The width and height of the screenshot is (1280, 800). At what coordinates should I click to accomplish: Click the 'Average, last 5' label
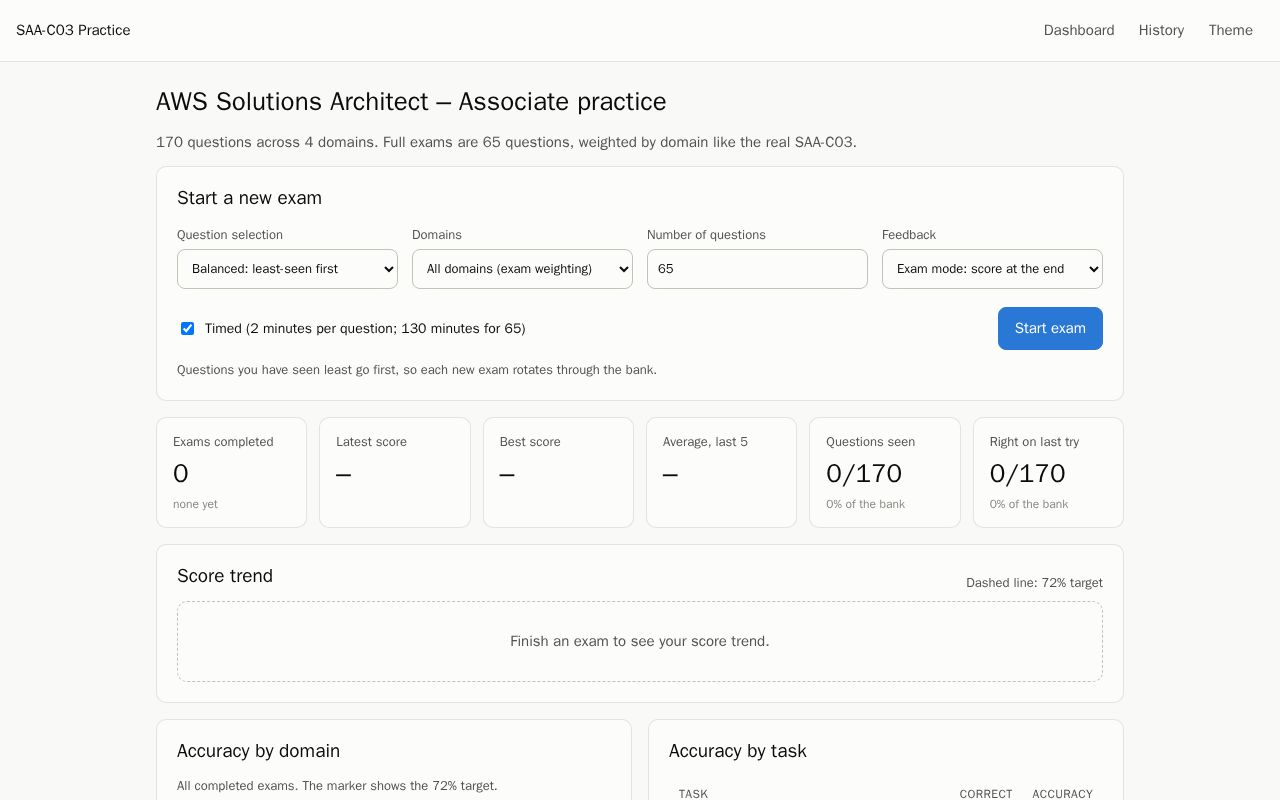click(x=705, y=442)
